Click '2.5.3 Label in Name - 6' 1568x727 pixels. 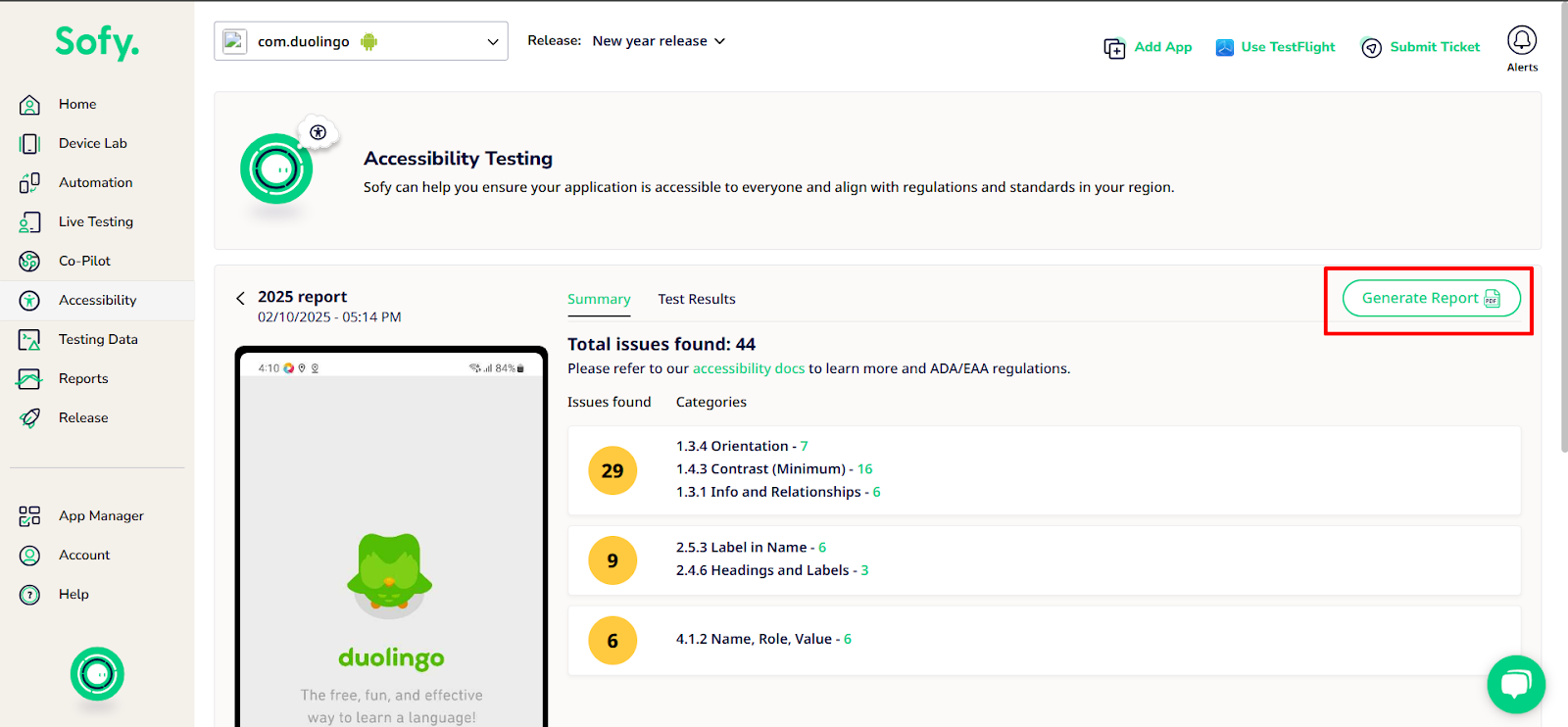click(751, 548)
